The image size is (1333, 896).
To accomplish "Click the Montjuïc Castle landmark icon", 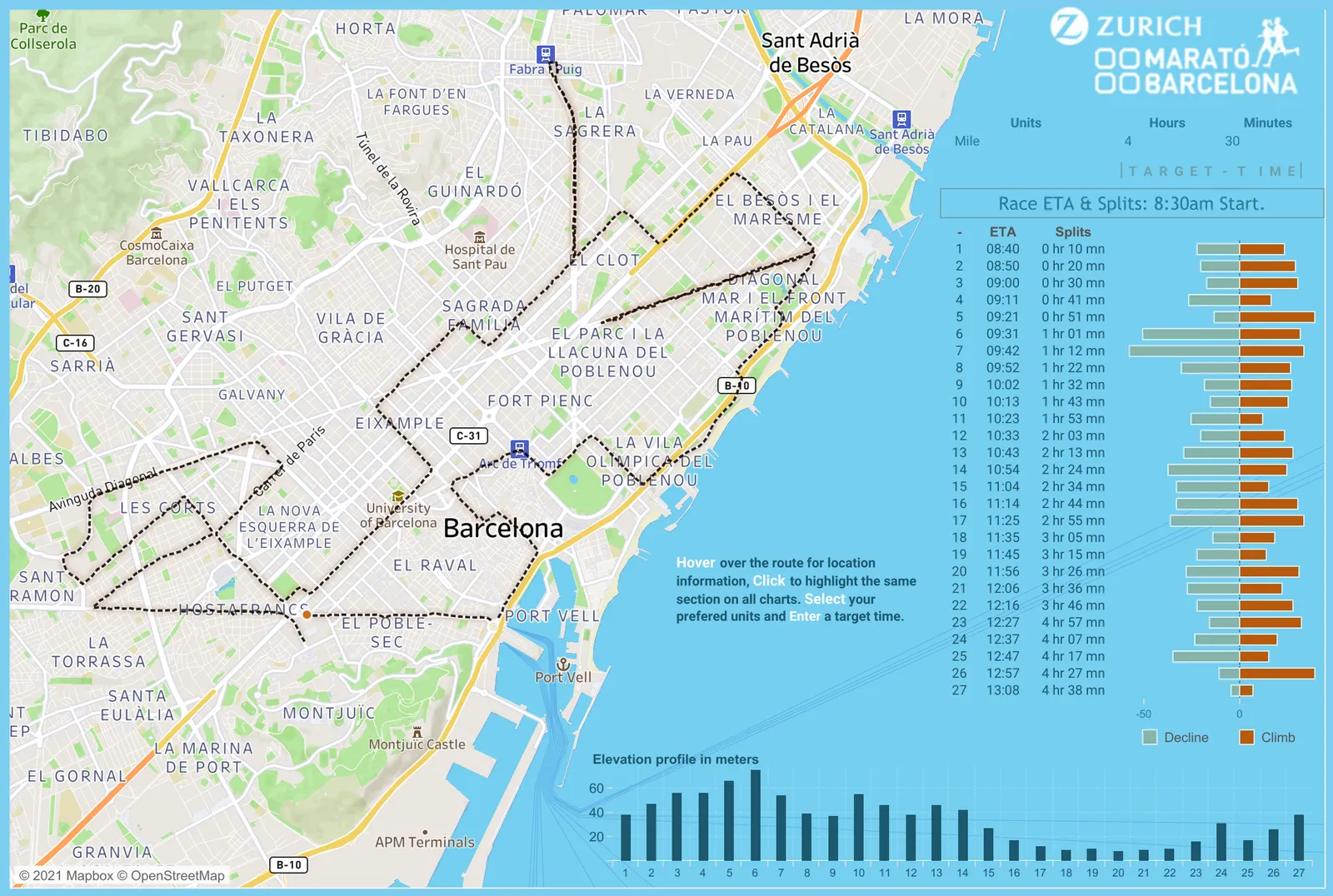I will point(417,732).
